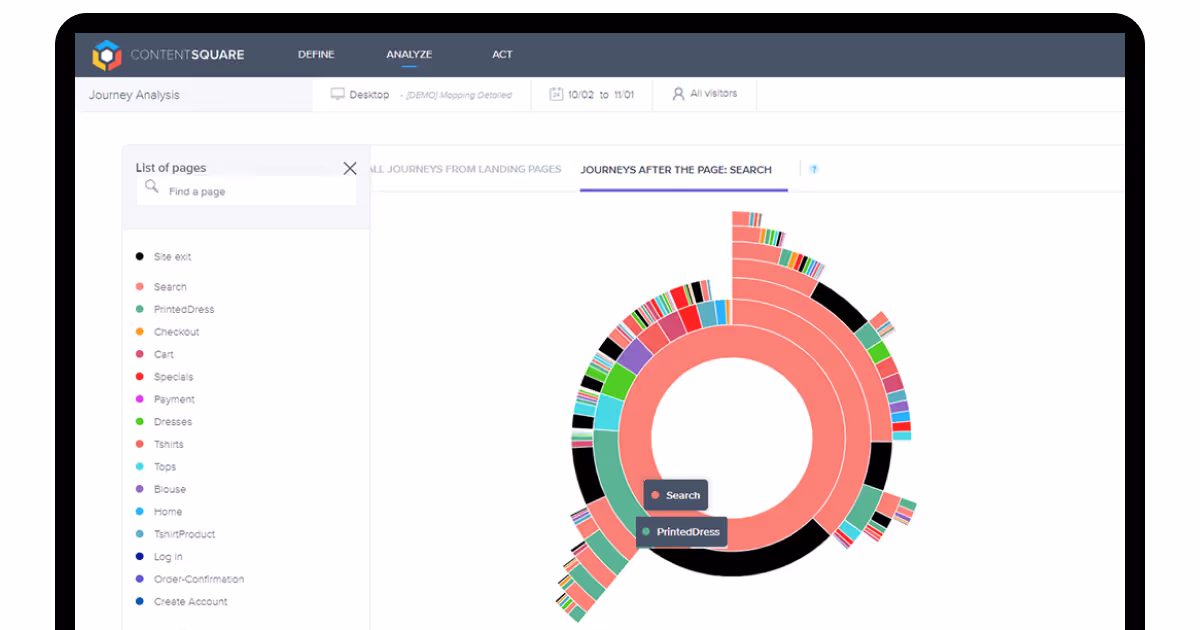This screenshot has height=630, width=1200.
Task: Click the Journey Analysis title
Action: coord(134,95)
